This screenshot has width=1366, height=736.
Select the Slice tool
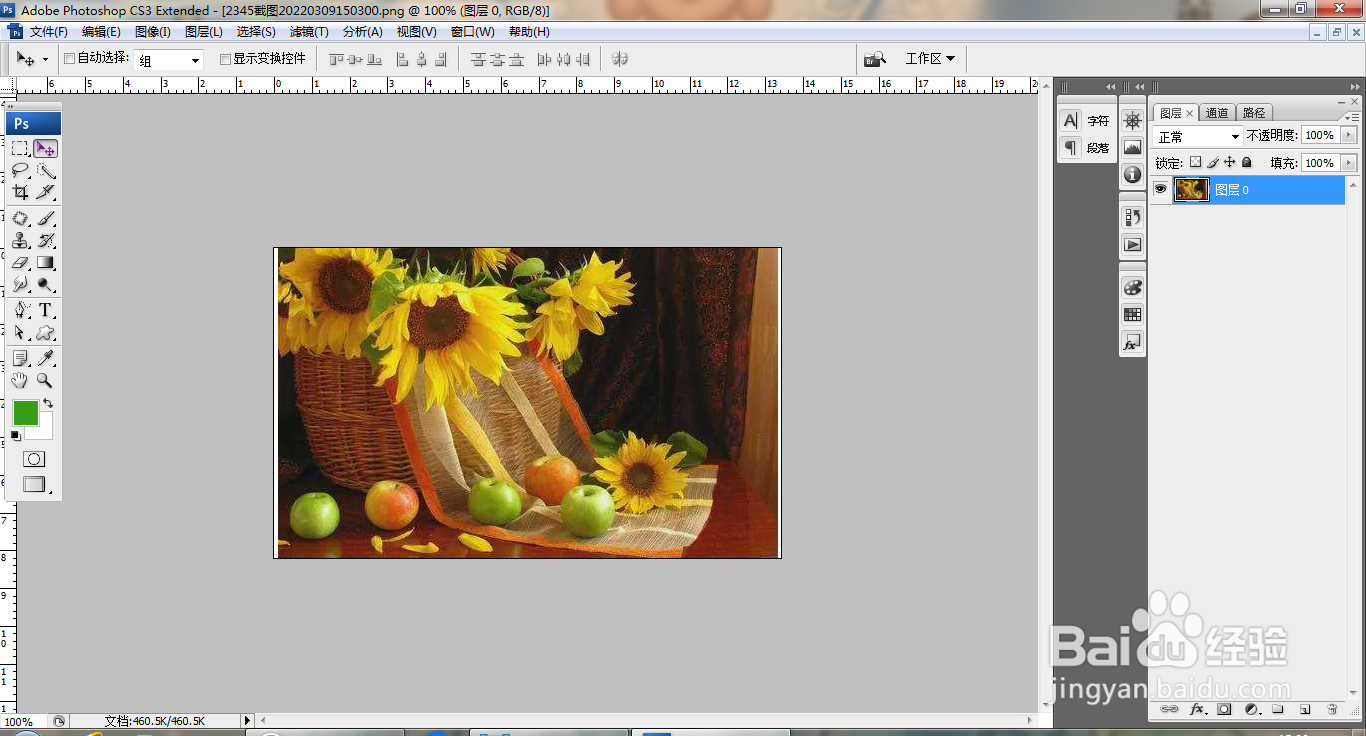[x=46, y=192]
